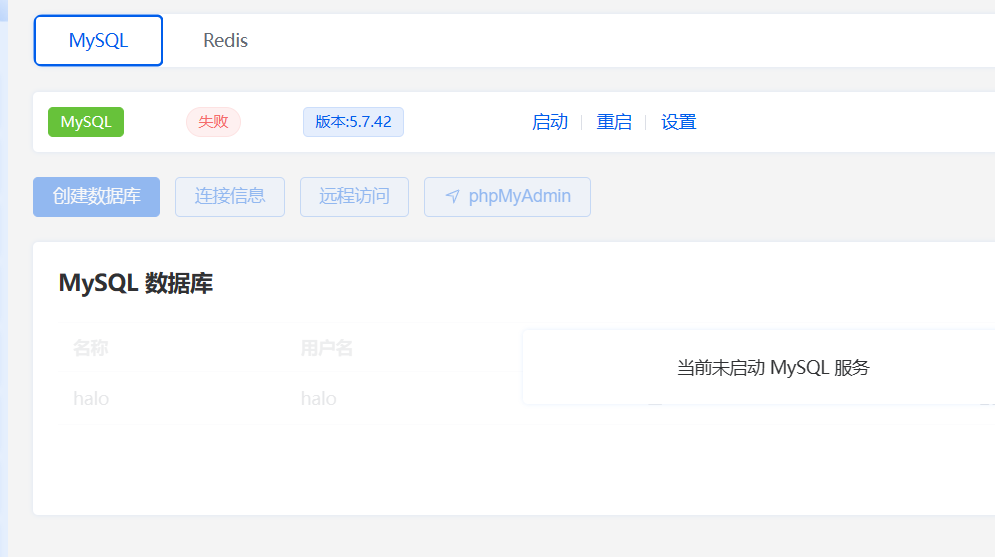
Task: Click the 名称 column header
Action: 91,348
